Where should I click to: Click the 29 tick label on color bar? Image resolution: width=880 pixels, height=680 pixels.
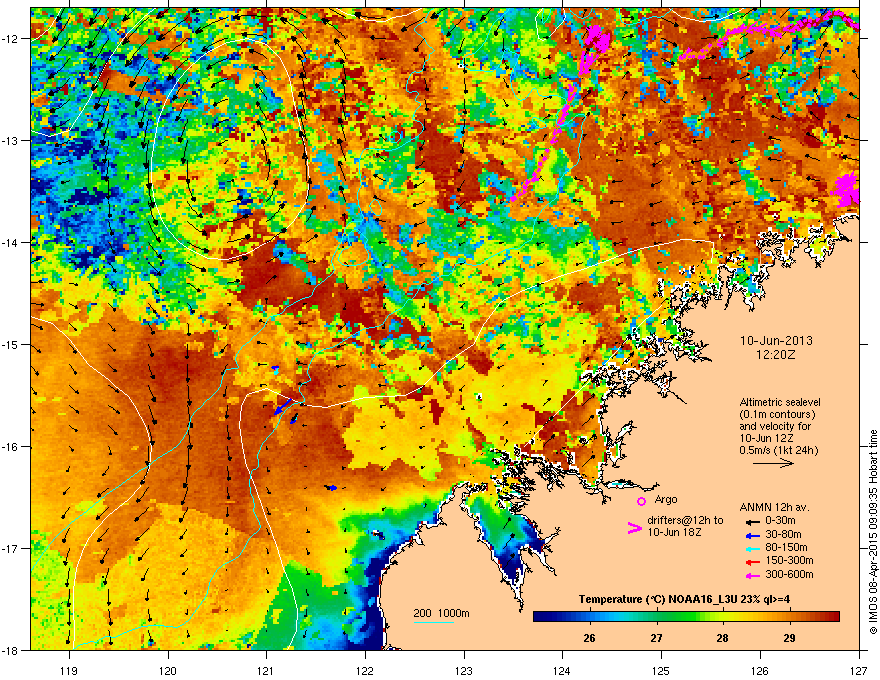pos(789,638)
